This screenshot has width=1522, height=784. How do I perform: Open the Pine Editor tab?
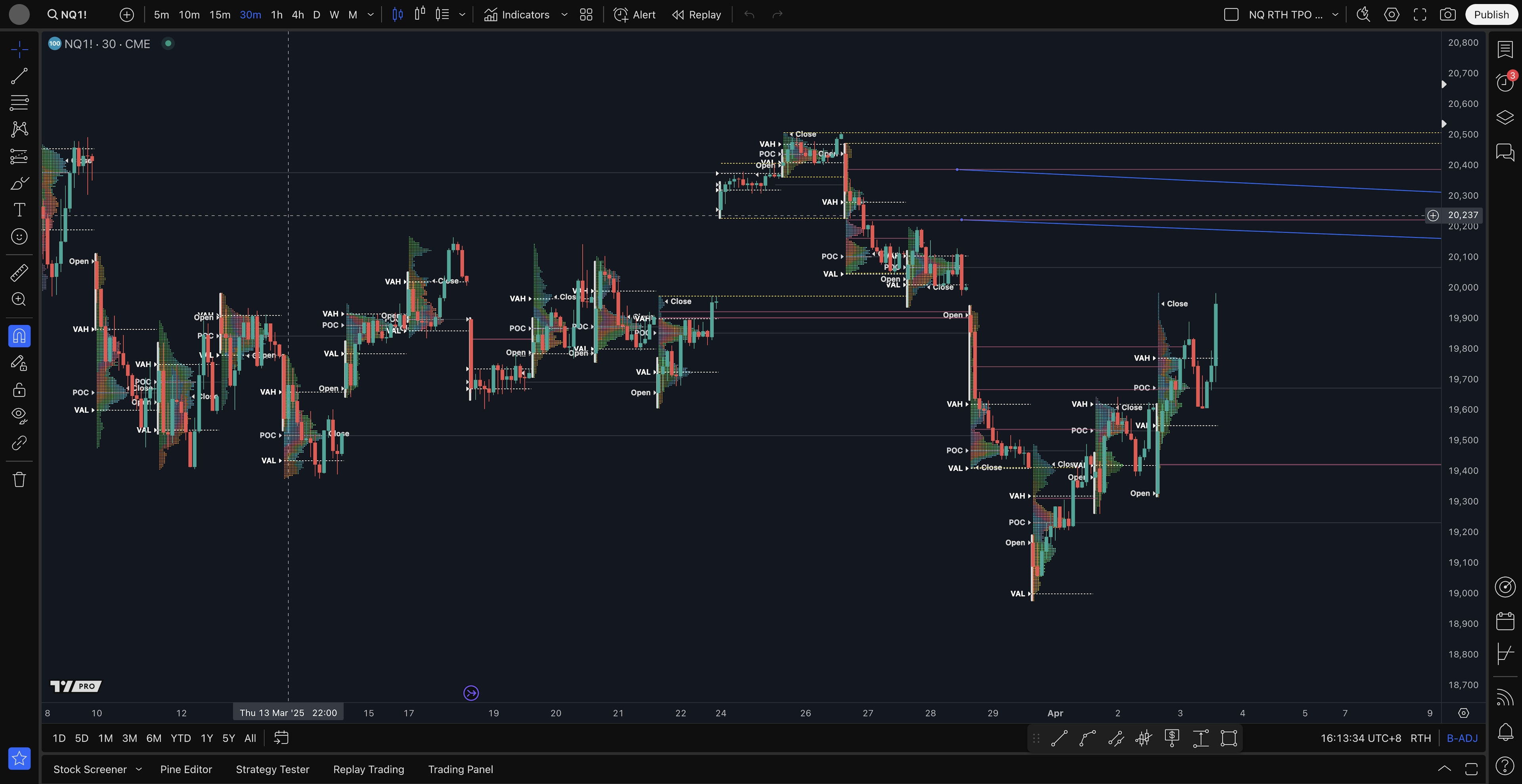click(x=185, y=769)
